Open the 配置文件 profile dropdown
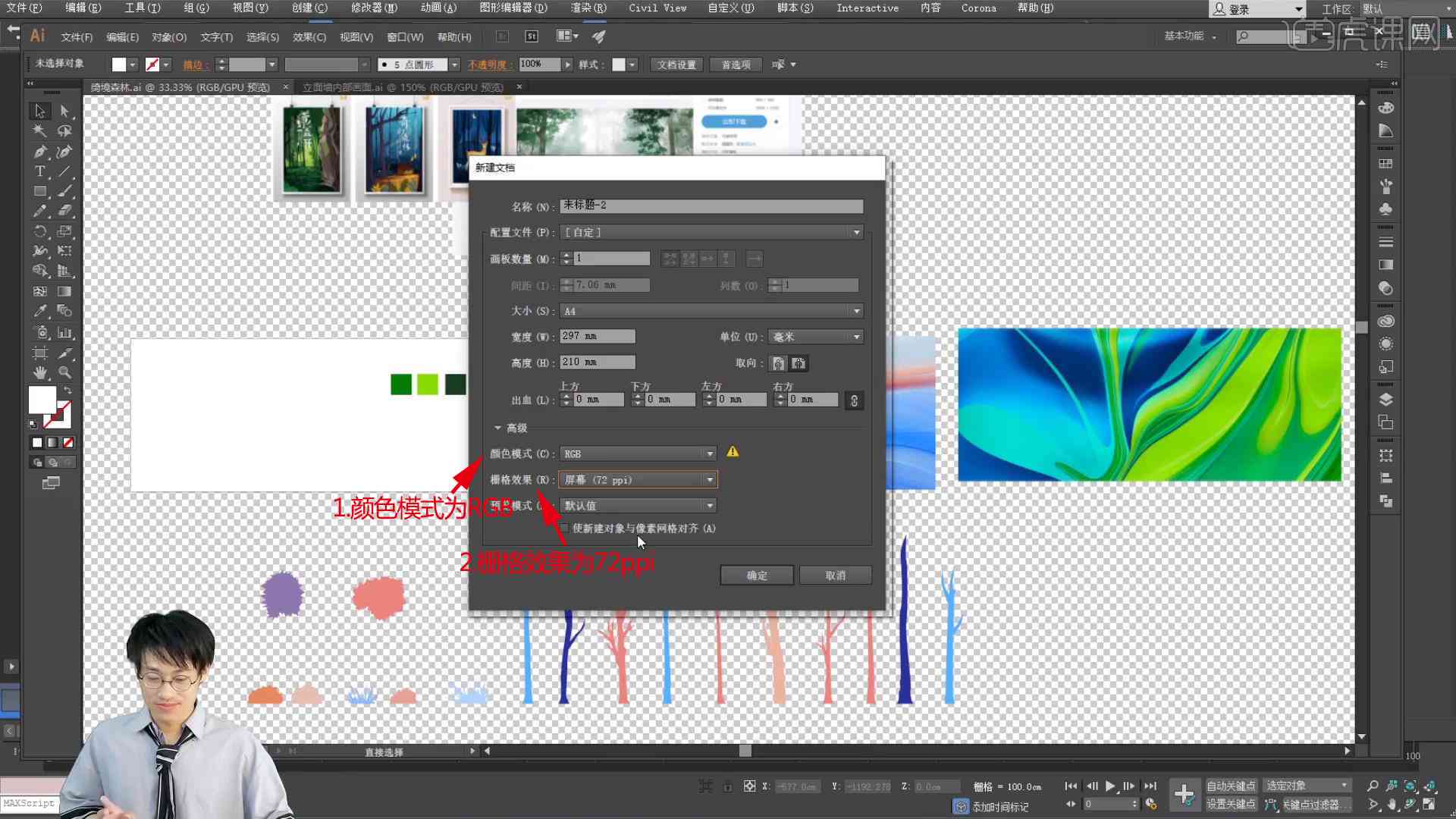The height and width of the screenshot is (819, 1456). 711,232
